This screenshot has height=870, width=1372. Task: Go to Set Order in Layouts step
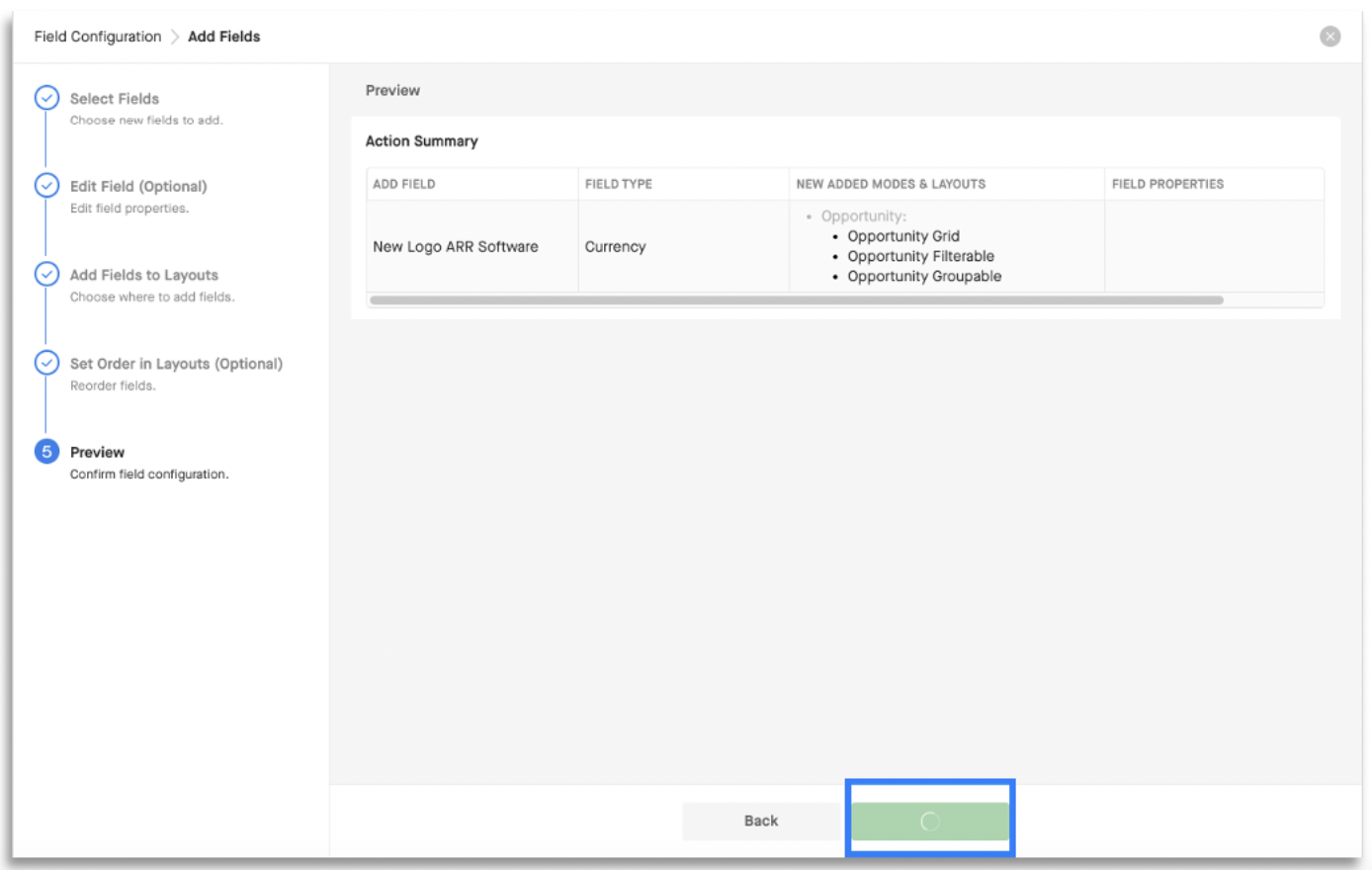pos(176,364)
